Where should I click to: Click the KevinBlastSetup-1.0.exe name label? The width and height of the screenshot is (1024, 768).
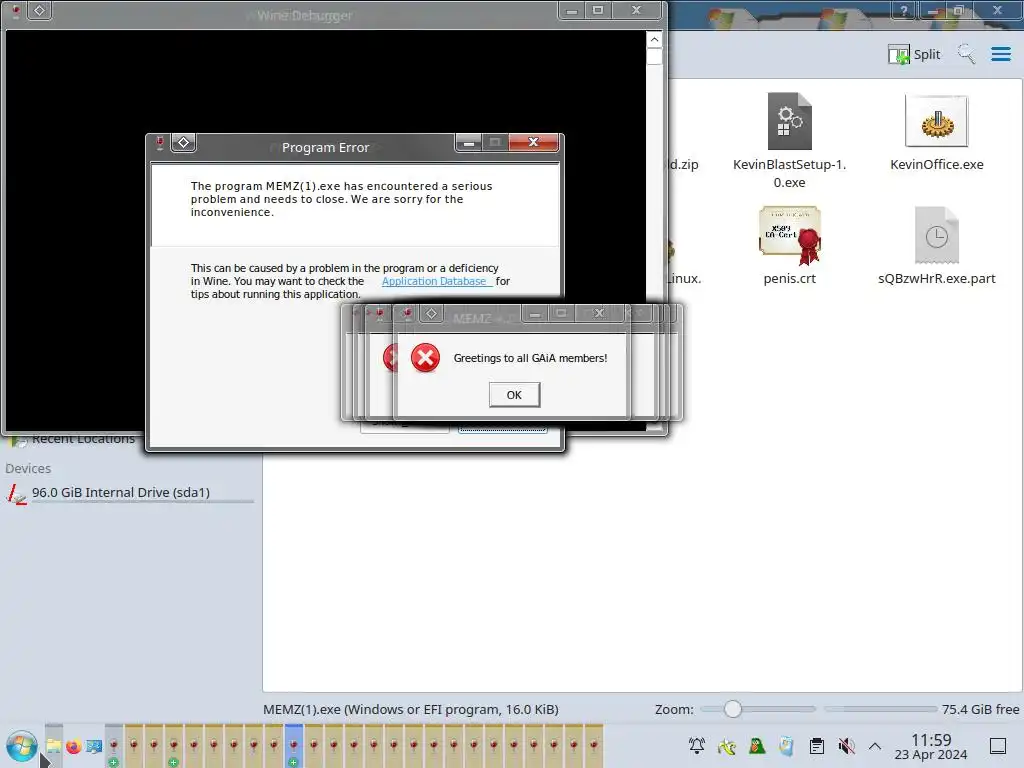[789, 173]
